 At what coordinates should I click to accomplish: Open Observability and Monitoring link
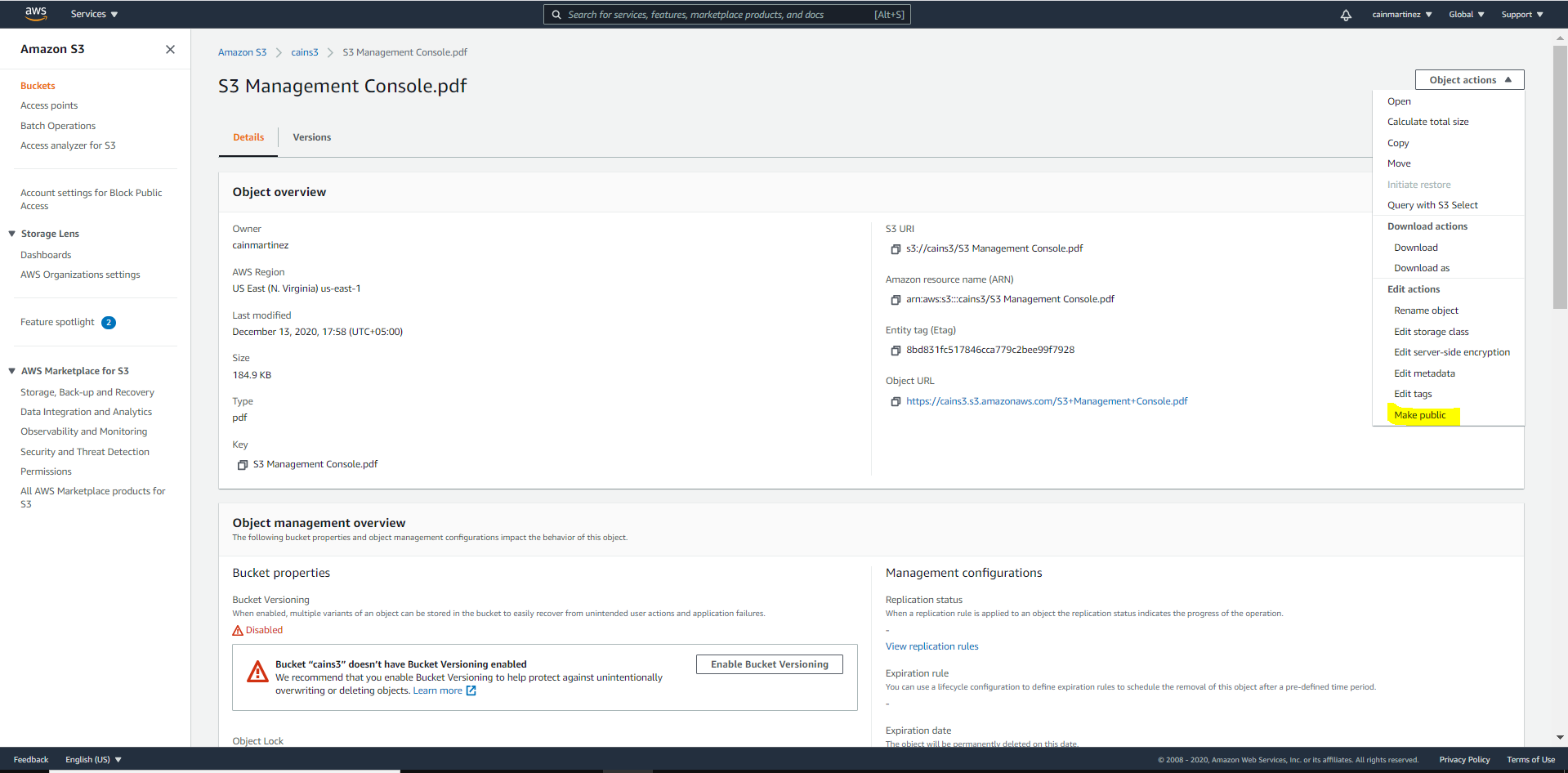coord(84,431)
